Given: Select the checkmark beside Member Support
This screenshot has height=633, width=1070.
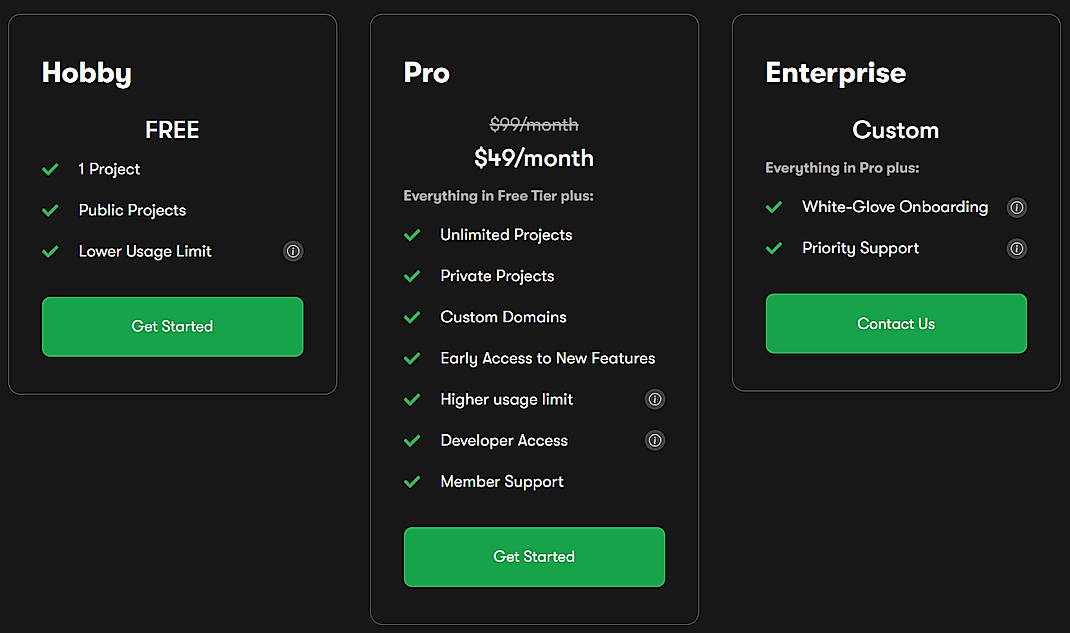Looking at the screenshot, I should tap(412, 481).
